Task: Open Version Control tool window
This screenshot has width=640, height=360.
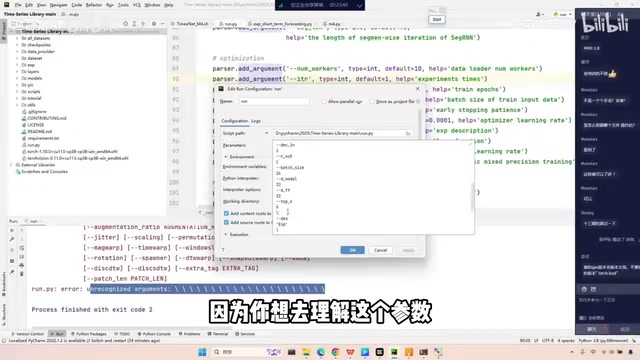Action: (x=28, y=334)
